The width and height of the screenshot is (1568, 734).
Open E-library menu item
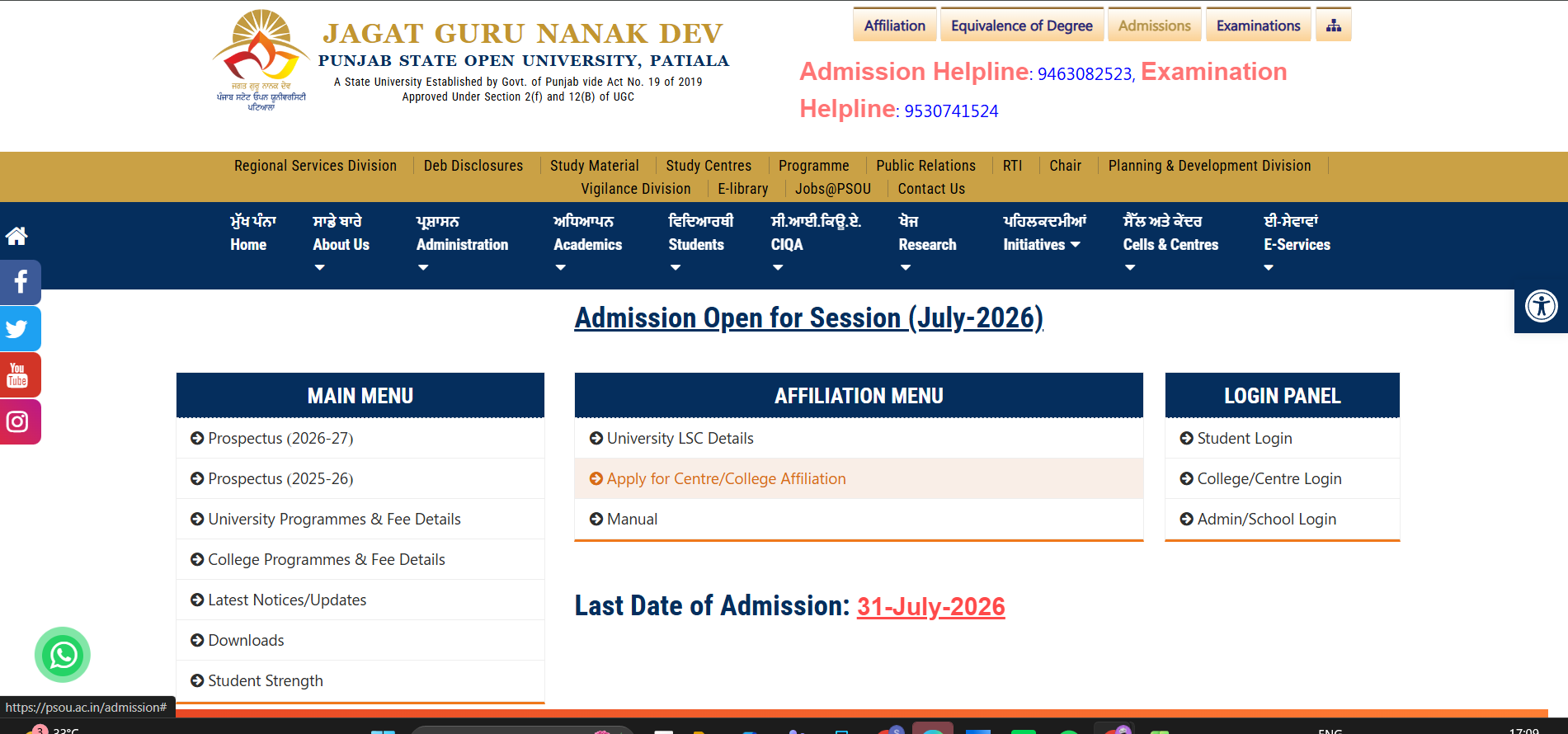tap(742, 189)
